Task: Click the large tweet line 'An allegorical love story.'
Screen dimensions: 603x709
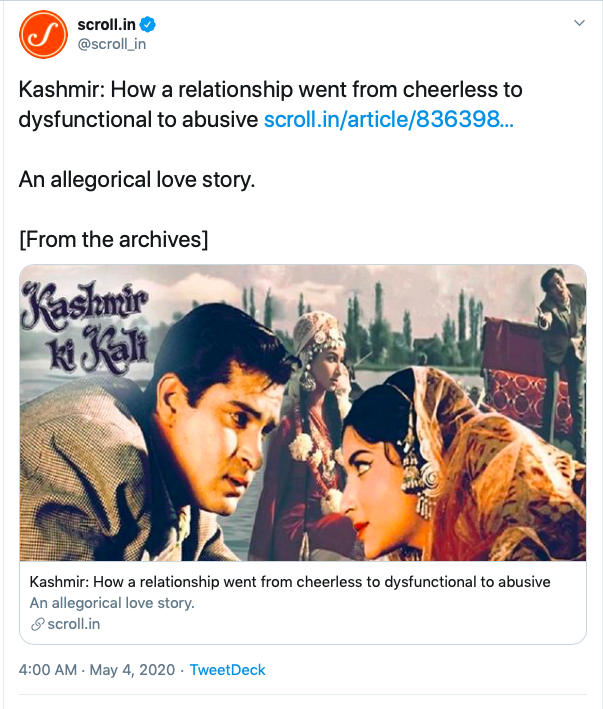Action: 137,181
